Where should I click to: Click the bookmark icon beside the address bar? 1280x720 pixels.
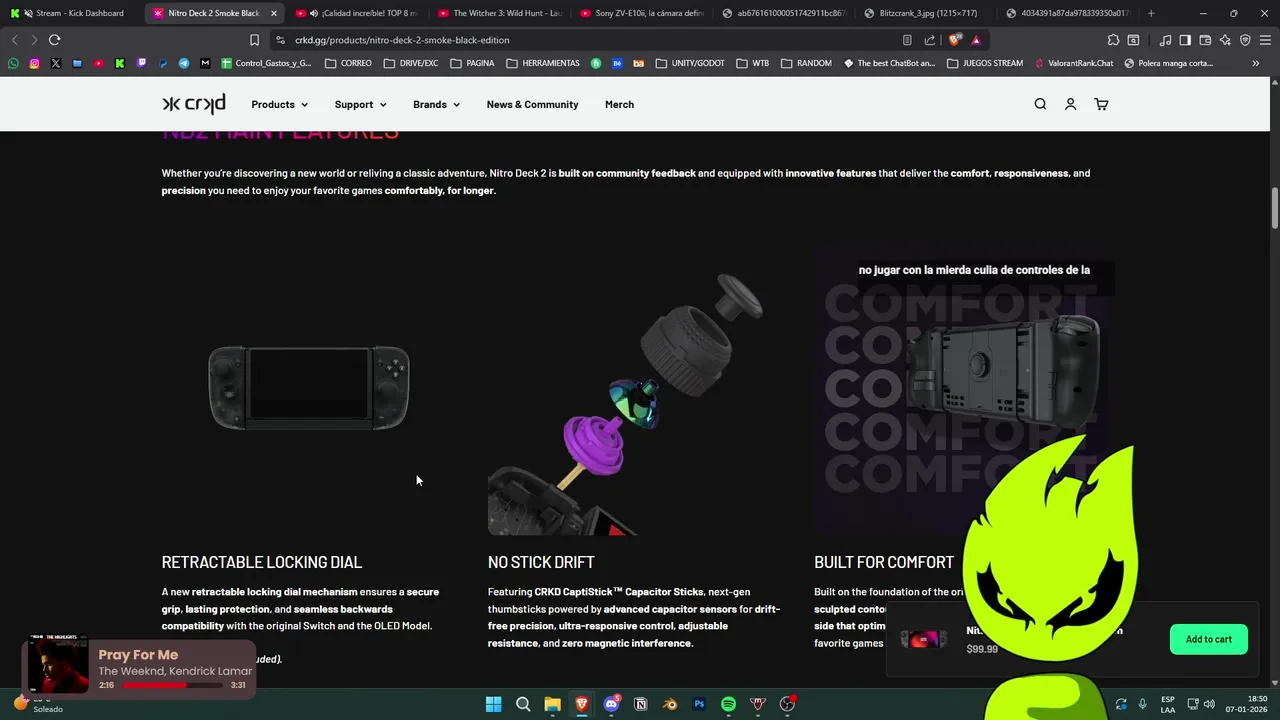254,40
